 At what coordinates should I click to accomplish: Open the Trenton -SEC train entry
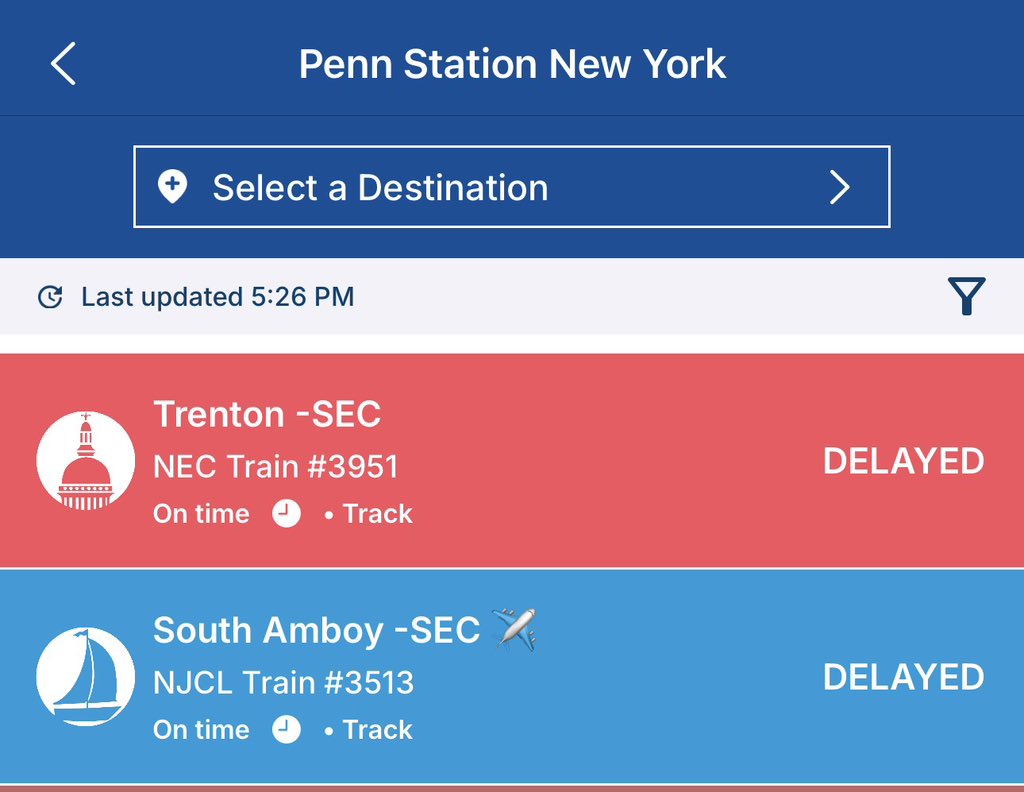pos(512,460)
